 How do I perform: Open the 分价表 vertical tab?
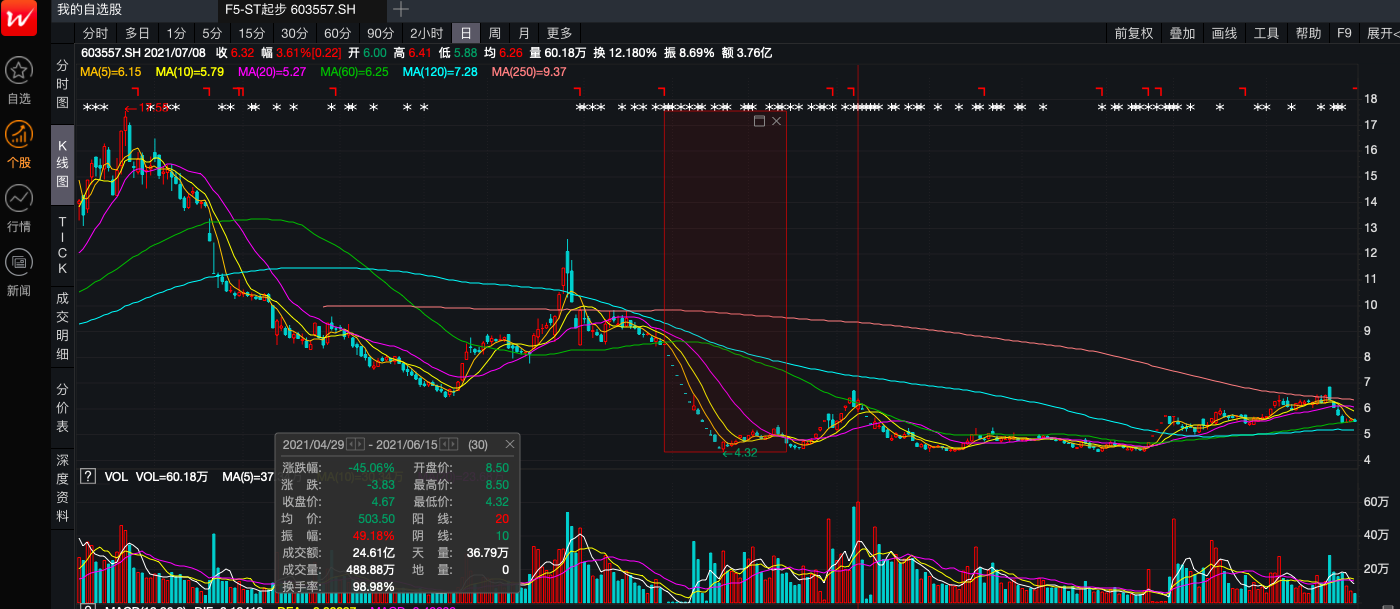click(62, 407)
